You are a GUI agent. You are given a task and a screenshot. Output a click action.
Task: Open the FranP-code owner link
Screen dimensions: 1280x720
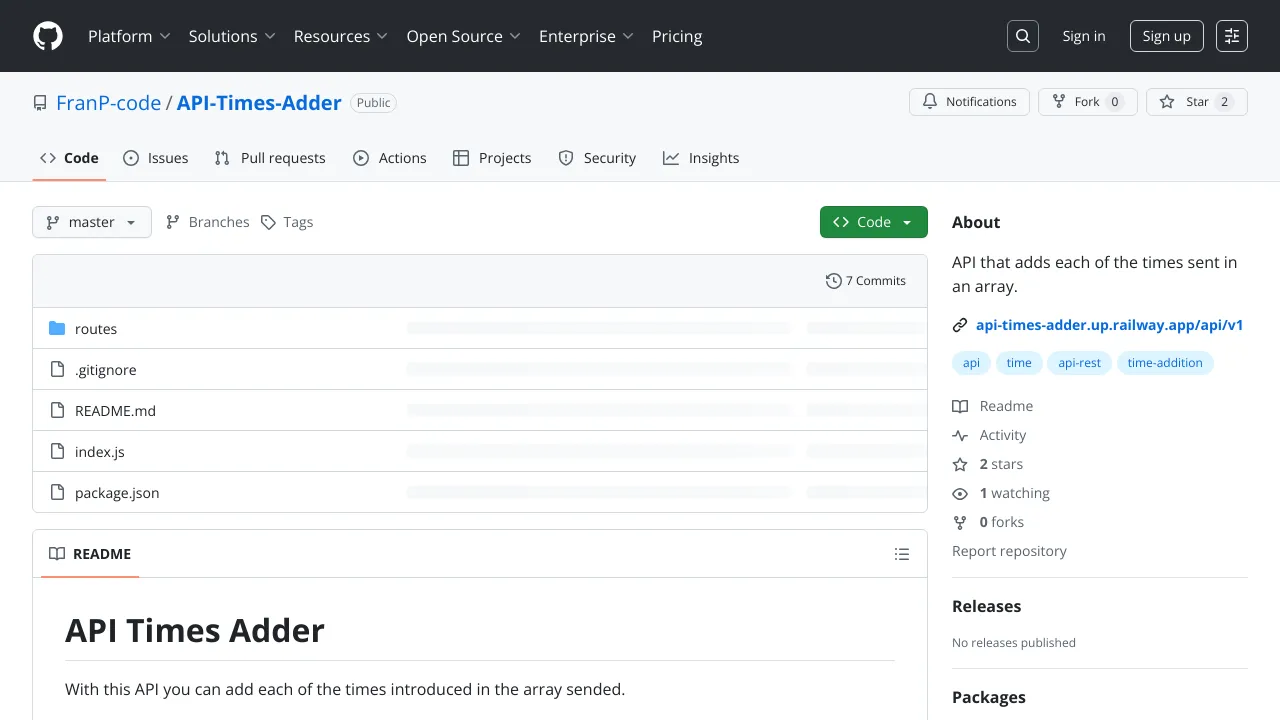109,103
